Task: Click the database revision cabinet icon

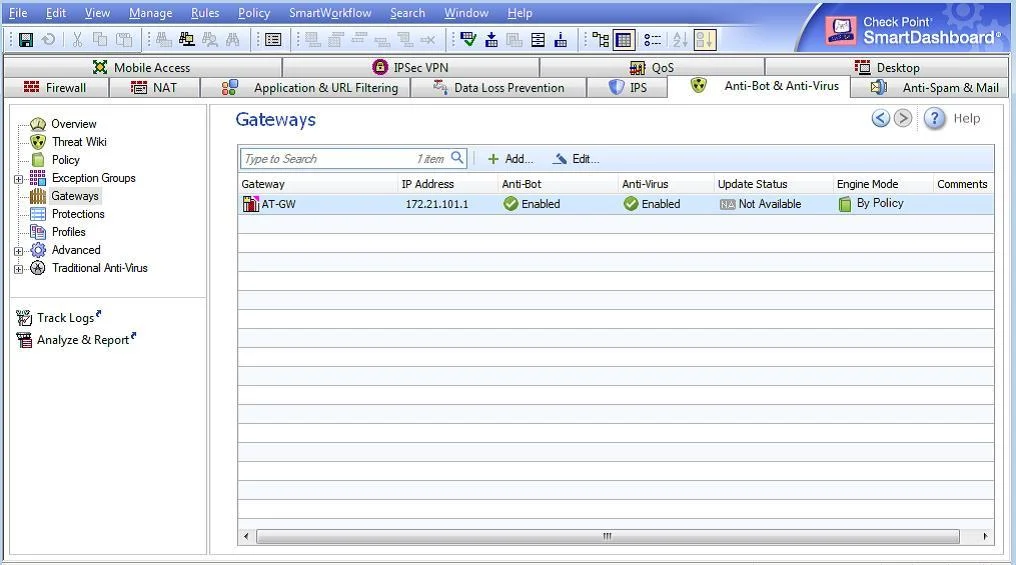Action: coord(538,40)
